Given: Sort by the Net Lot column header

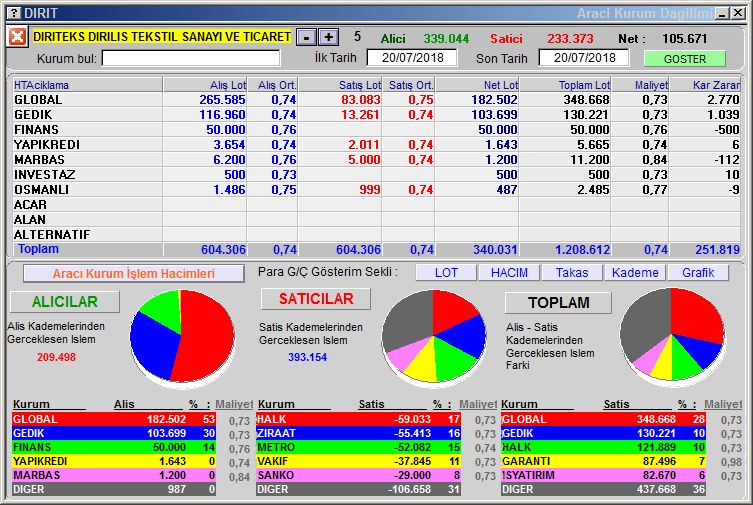Looking at the screenshot, I should 477,85.
